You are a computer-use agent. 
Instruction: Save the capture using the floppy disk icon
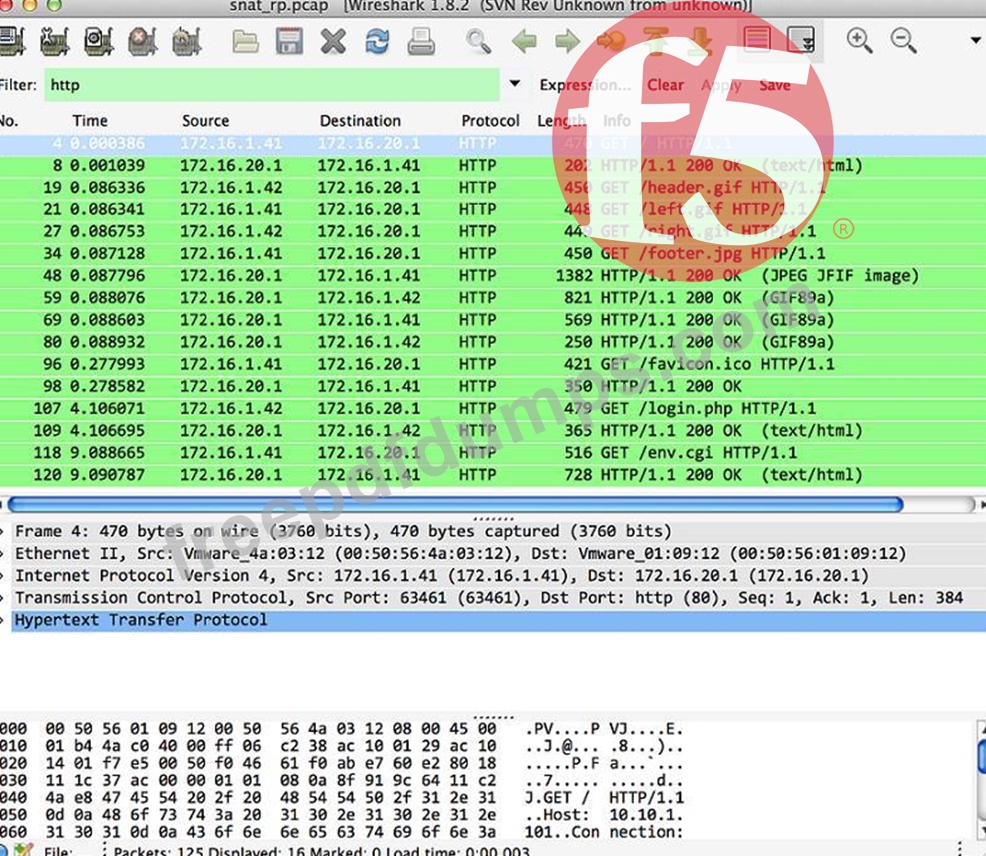coord(289,41)
